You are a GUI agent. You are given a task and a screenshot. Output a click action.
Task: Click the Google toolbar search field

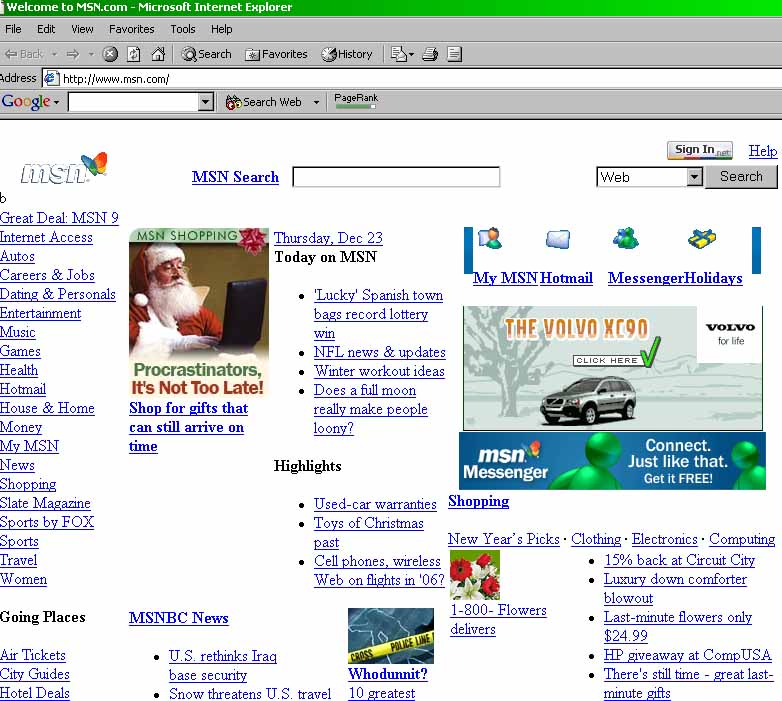(133, 102)
